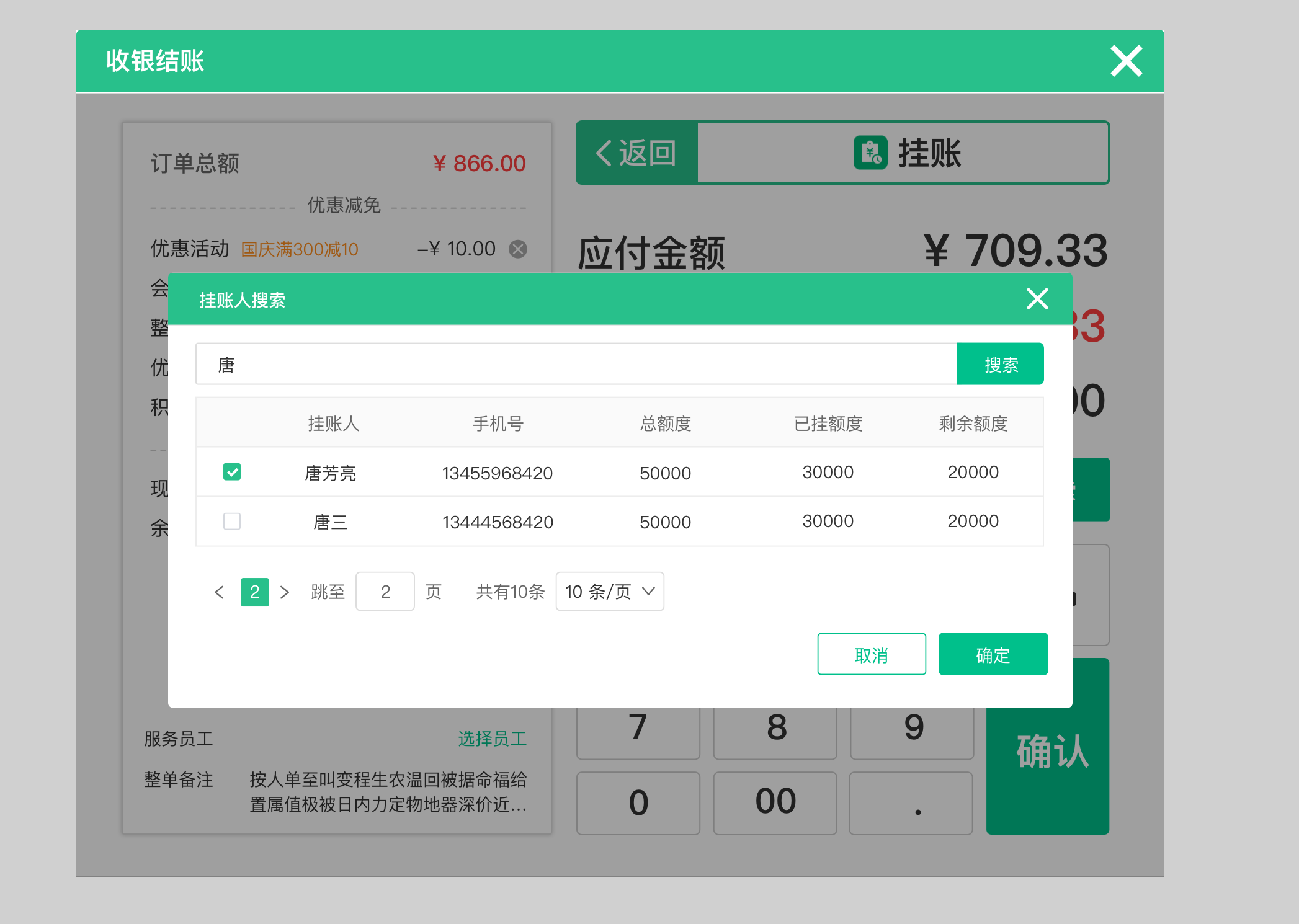Click the 搜索 search button
The width and height of the screenshot is (1299, 924).
(x=1000, y=364)
